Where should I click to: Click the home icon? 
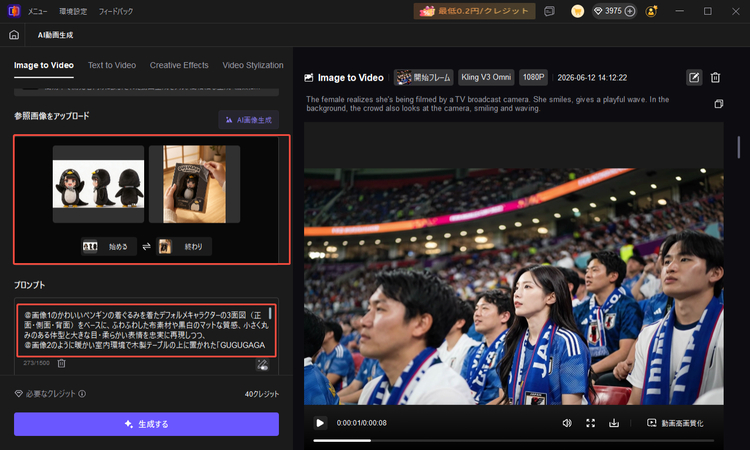click(14, 35)
